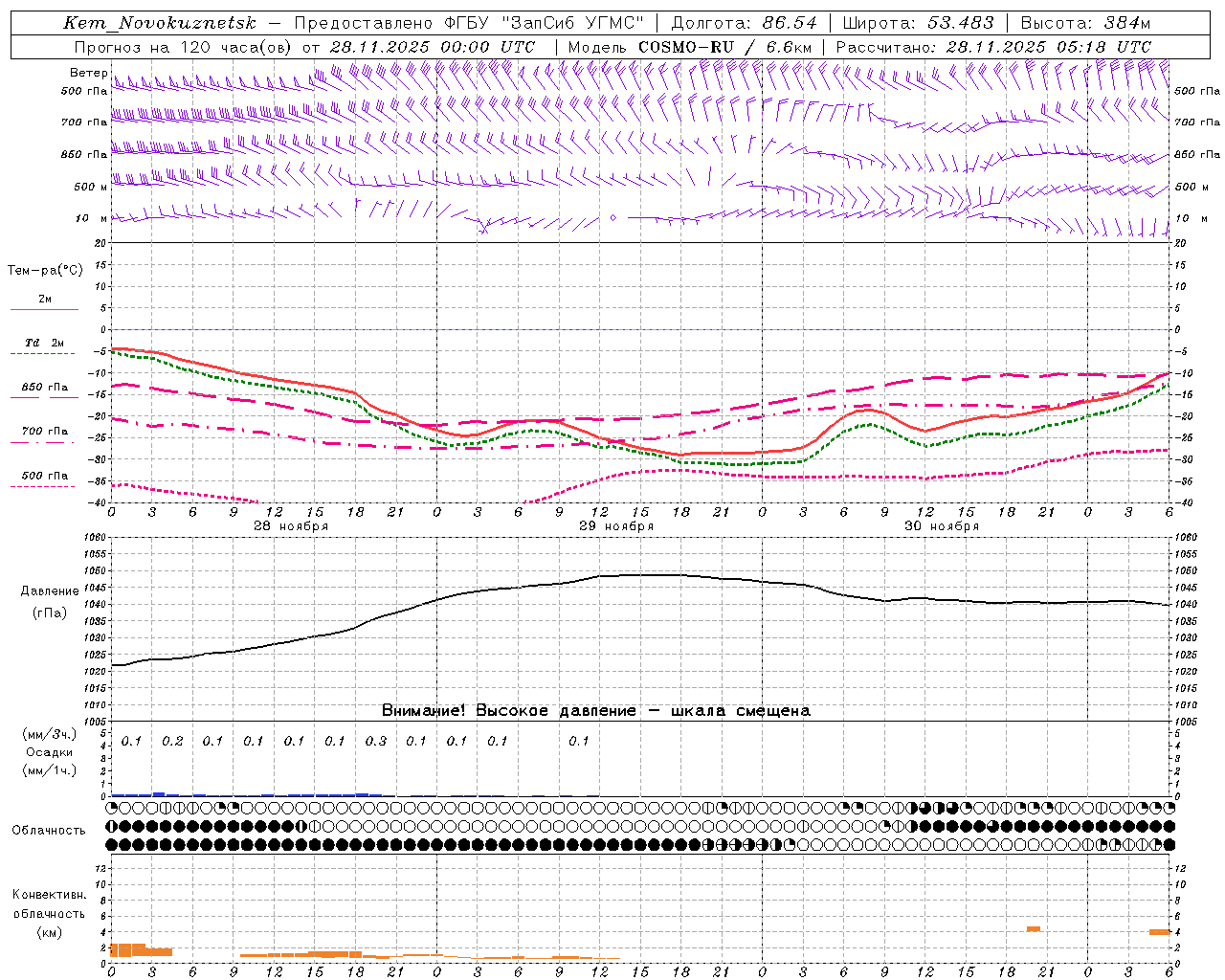Image resolution: width=1225 pixels, height=980 pixels.
Task: Click the orange convective bar near 21h on 30 ноября
Action: tap(1034, 928)
